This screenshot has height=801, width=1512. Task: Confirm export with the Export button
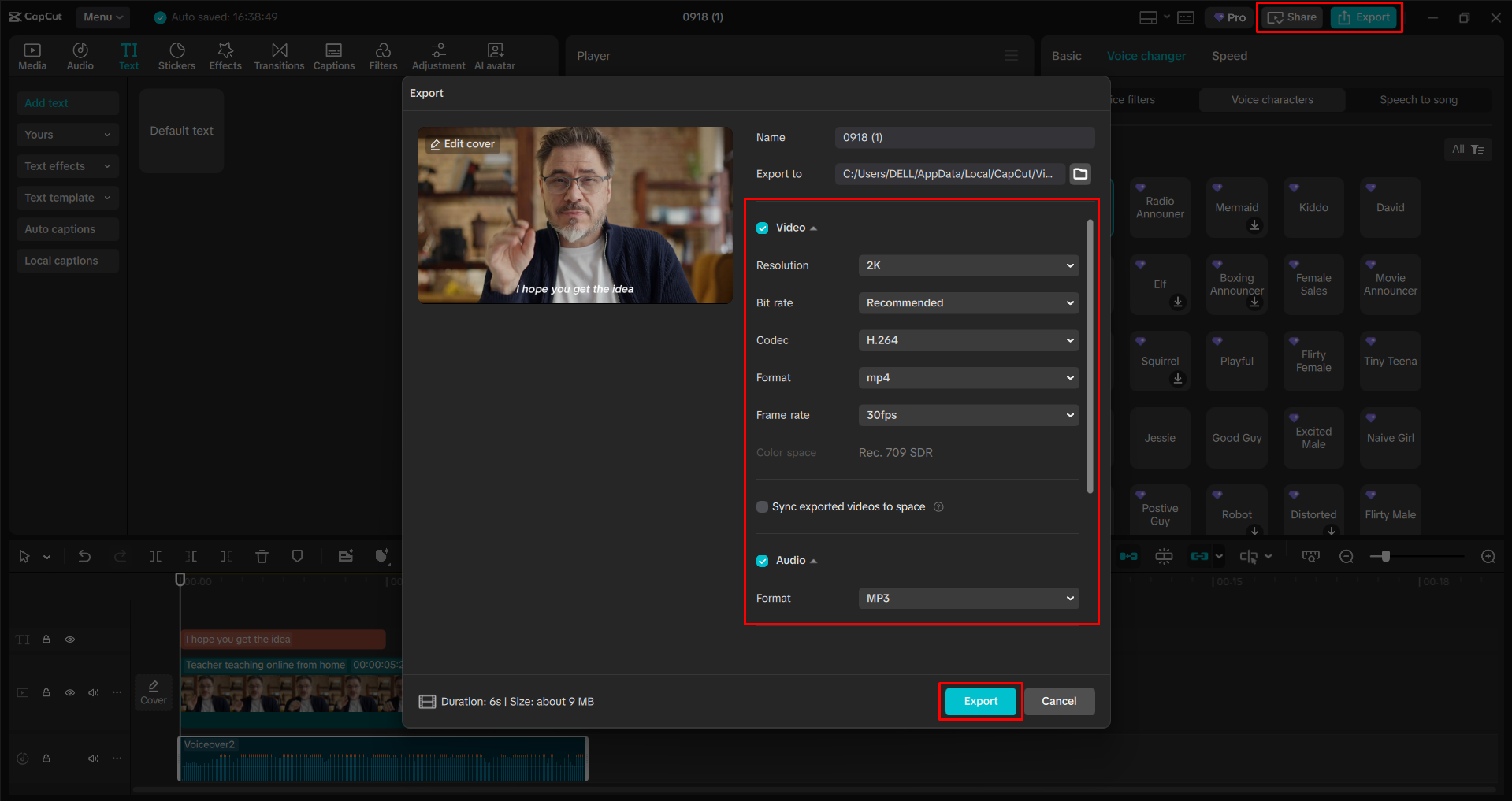979,701
